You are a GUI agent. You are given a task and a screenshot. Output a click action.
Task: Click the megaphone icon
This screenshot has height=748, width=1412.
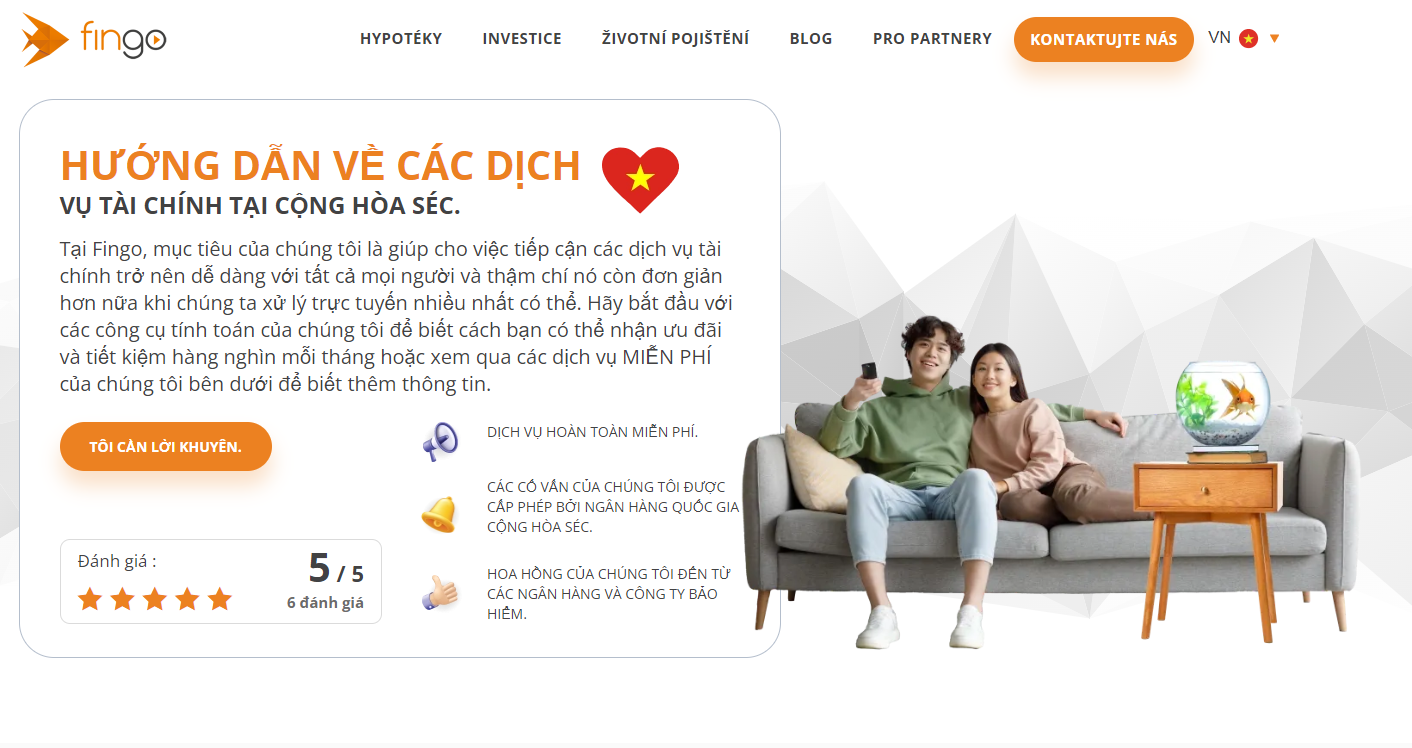pos(439,441)
